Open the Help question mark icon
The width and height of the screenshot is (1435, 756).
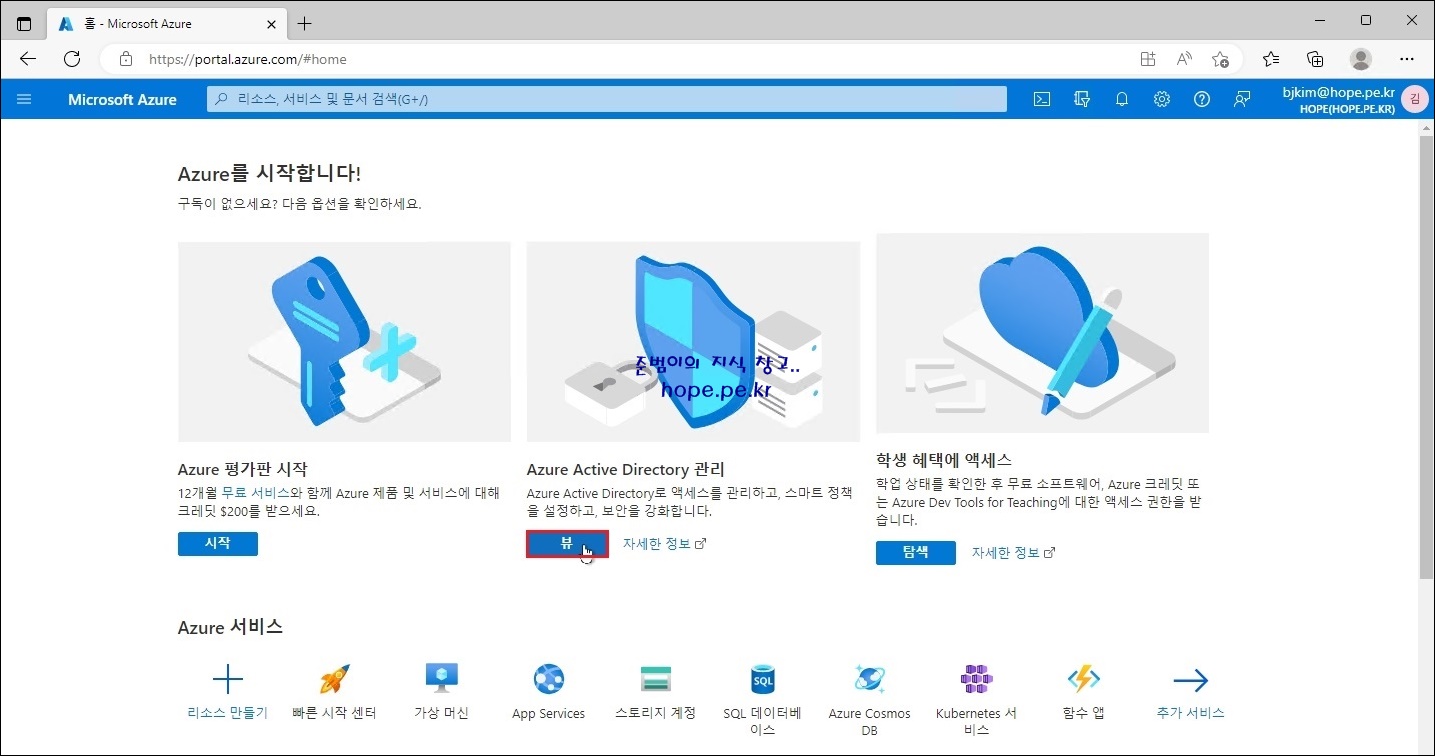coord(1202,99)
